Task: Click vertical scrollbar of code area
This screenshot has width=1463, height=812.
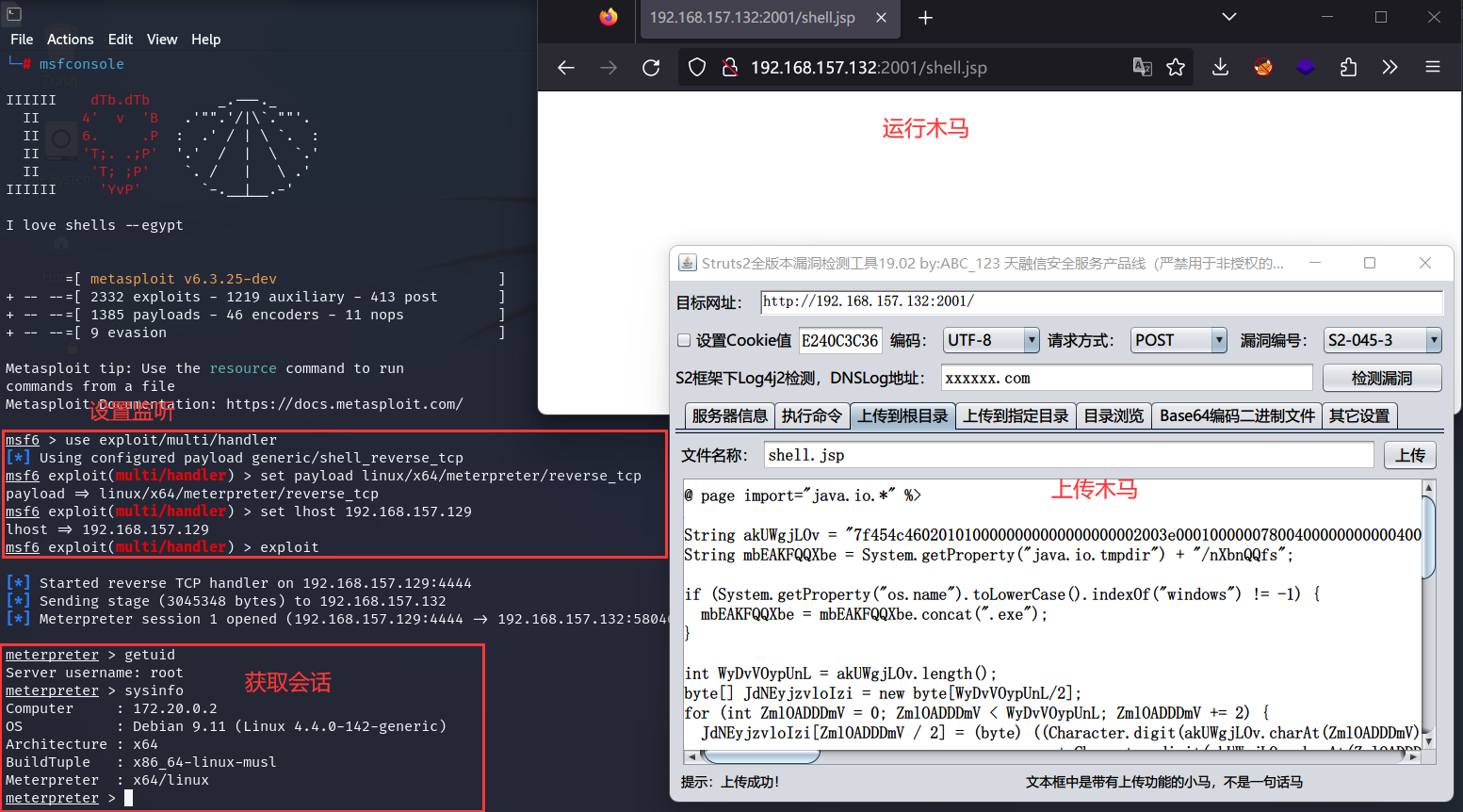Action: [1428, 535]
